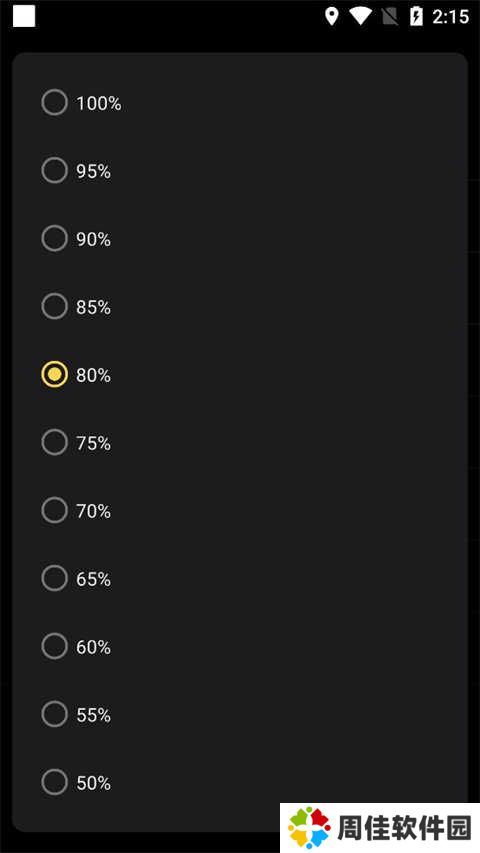This screenshot has width=480, height=853.
Task: Select the 60% radio button
Action: coord(54,646)
